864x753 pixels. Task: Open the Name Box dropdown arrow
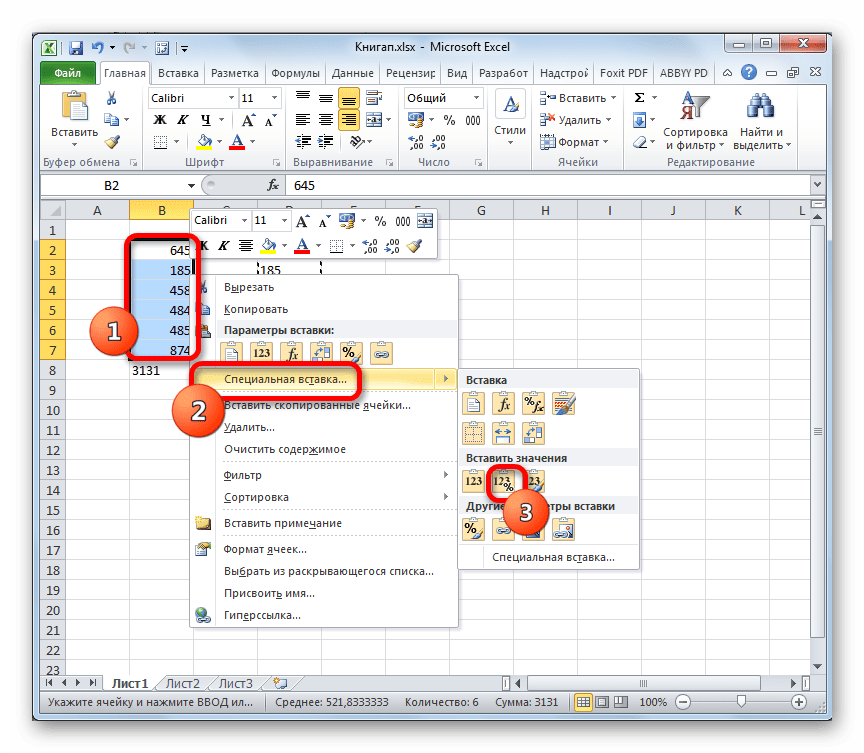(191, 186)
